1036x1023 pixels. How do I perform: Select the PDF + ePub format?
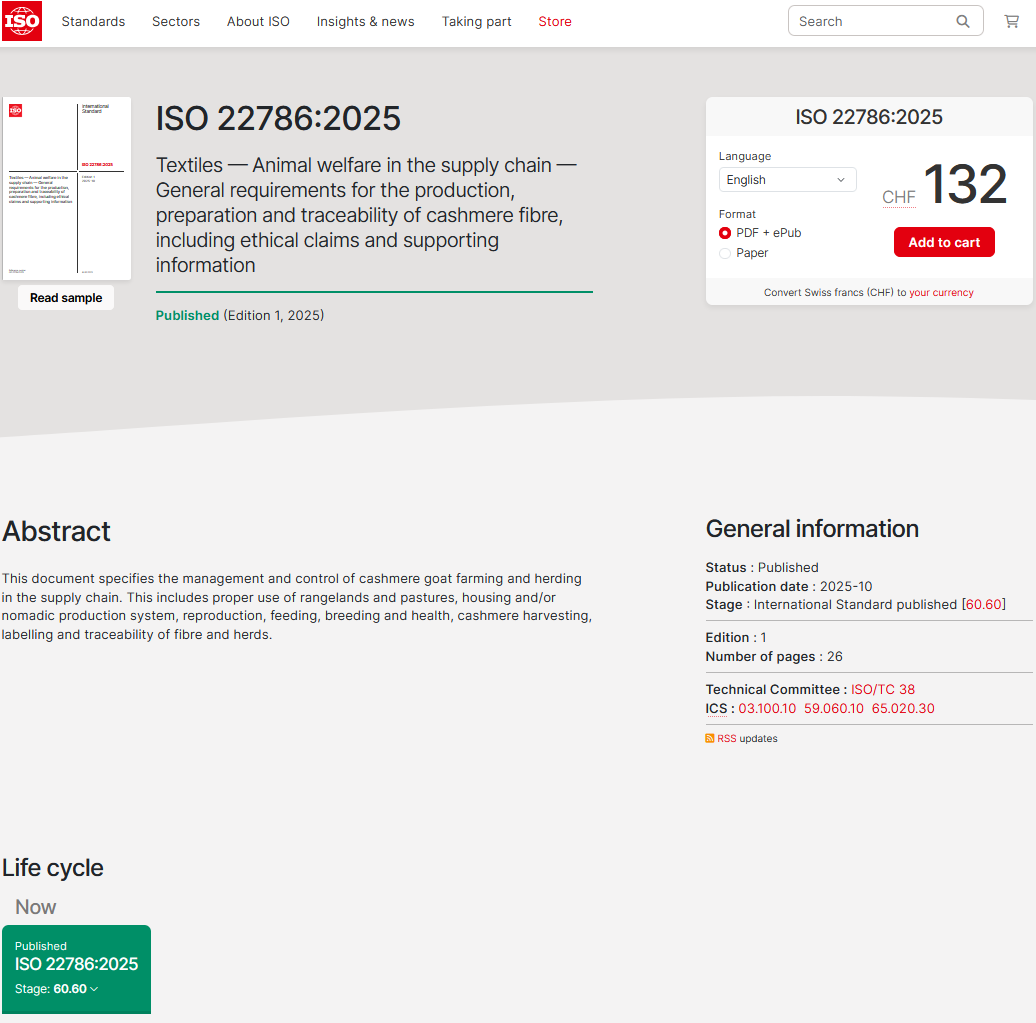pos(725,233)
